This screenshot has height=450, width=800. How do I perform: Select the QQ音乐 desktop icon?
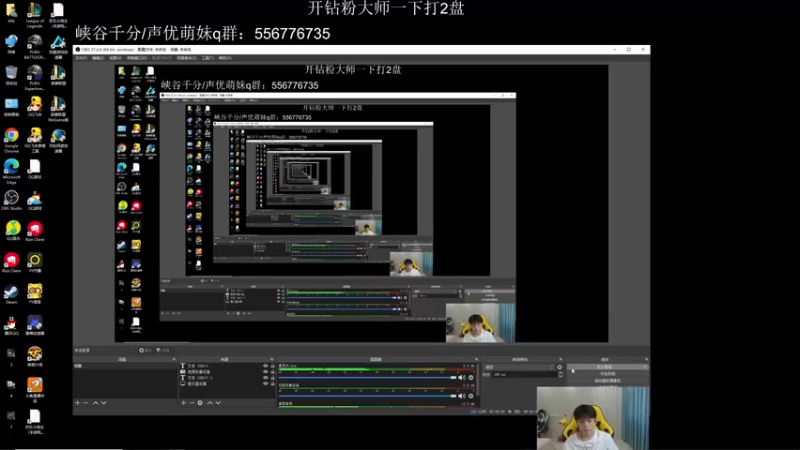tap(13, 231)
